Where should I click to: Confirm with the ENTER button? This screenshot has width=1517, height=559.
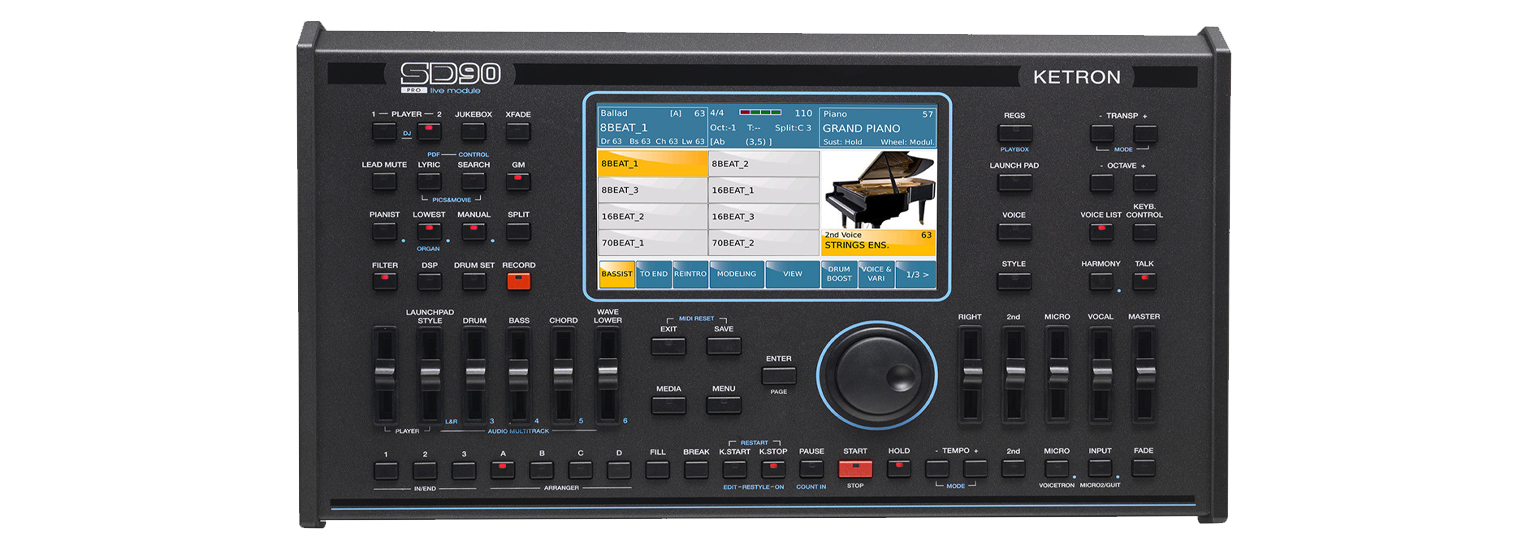[779, 376]
